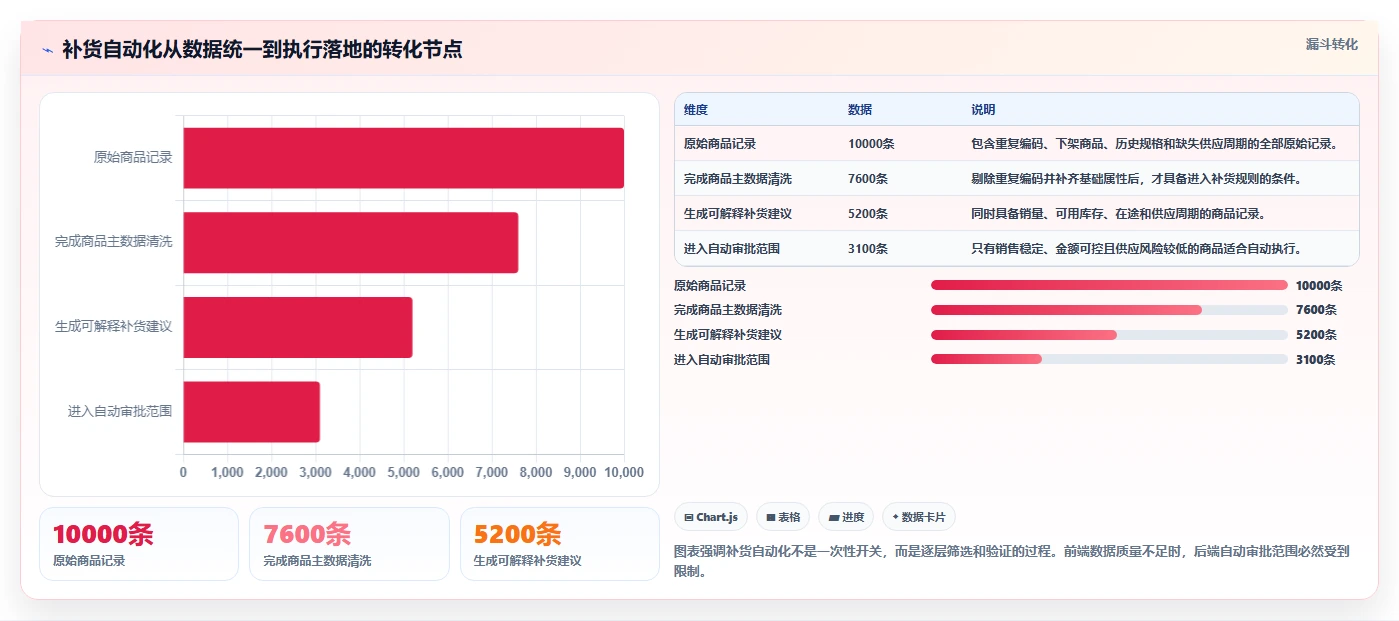Click the 进入自动审批范围 chart axis label

click(120, 411)
